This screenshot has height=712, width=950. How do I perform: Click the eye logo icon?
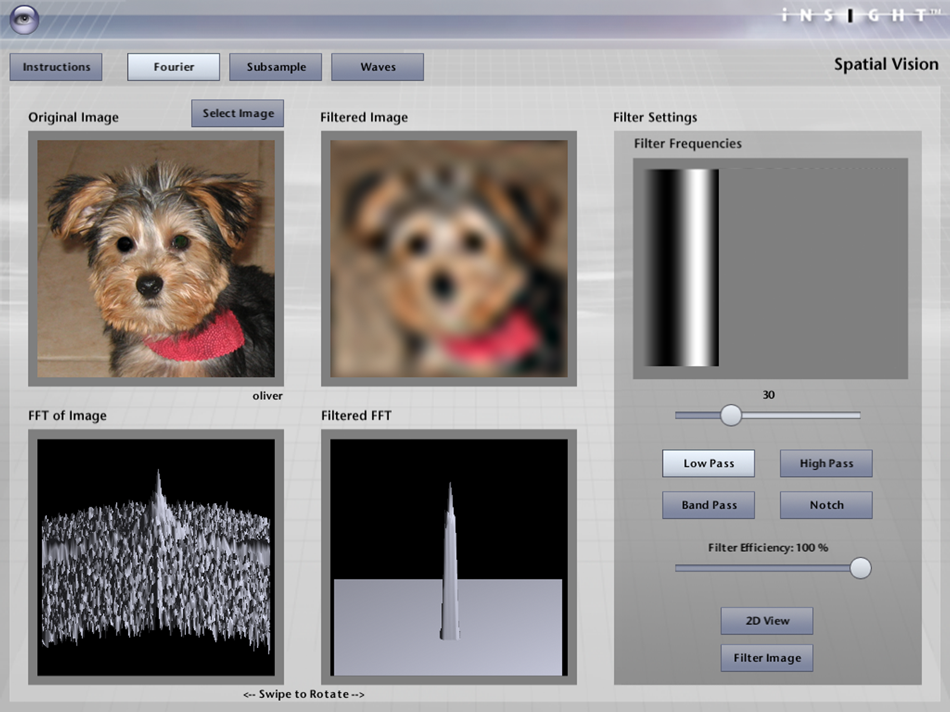click(25, 18)
